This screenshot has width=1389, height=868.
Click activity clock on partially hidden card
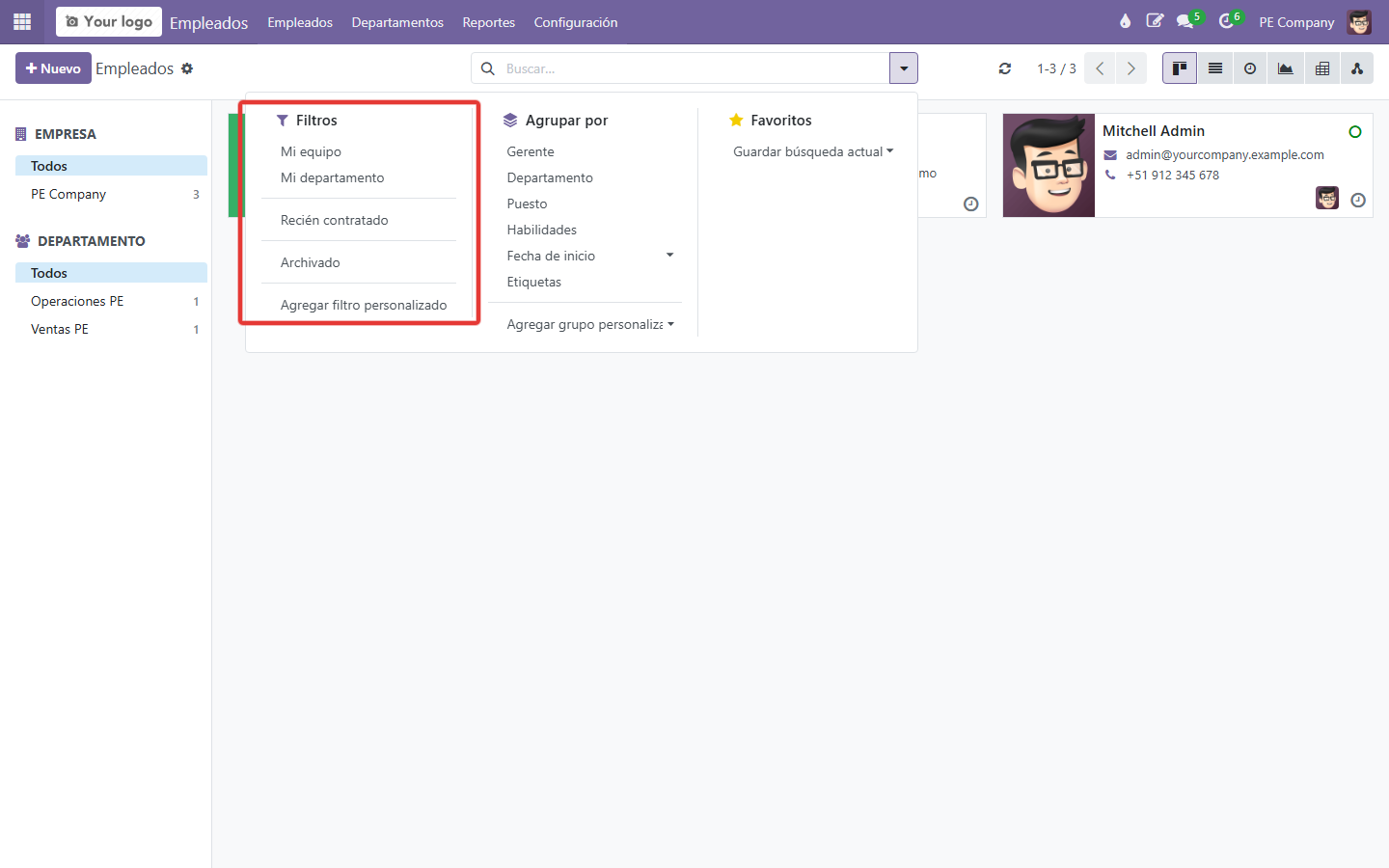(971, 203)
